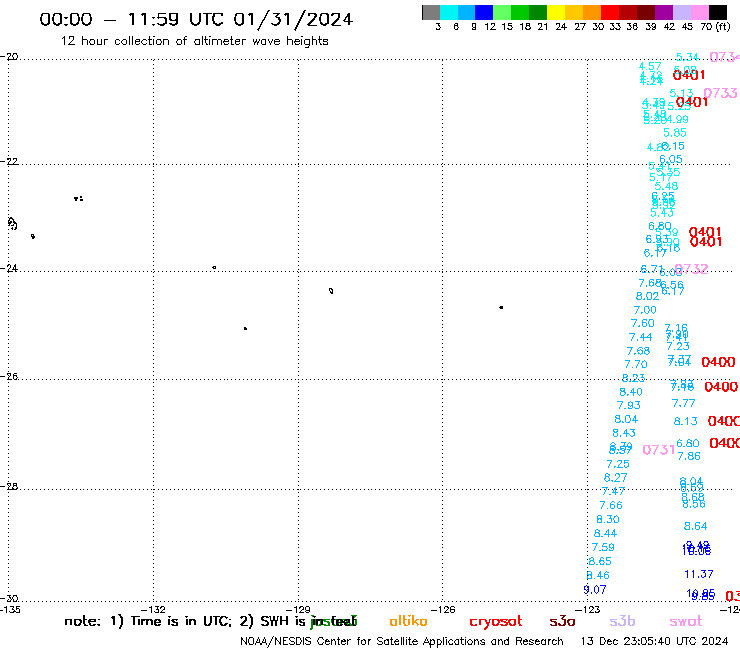Click the '00:00 – 11:59 UTC 01/31/2024' title
Viewport: 740px width, 650px height.
click(x=196, y=19)
